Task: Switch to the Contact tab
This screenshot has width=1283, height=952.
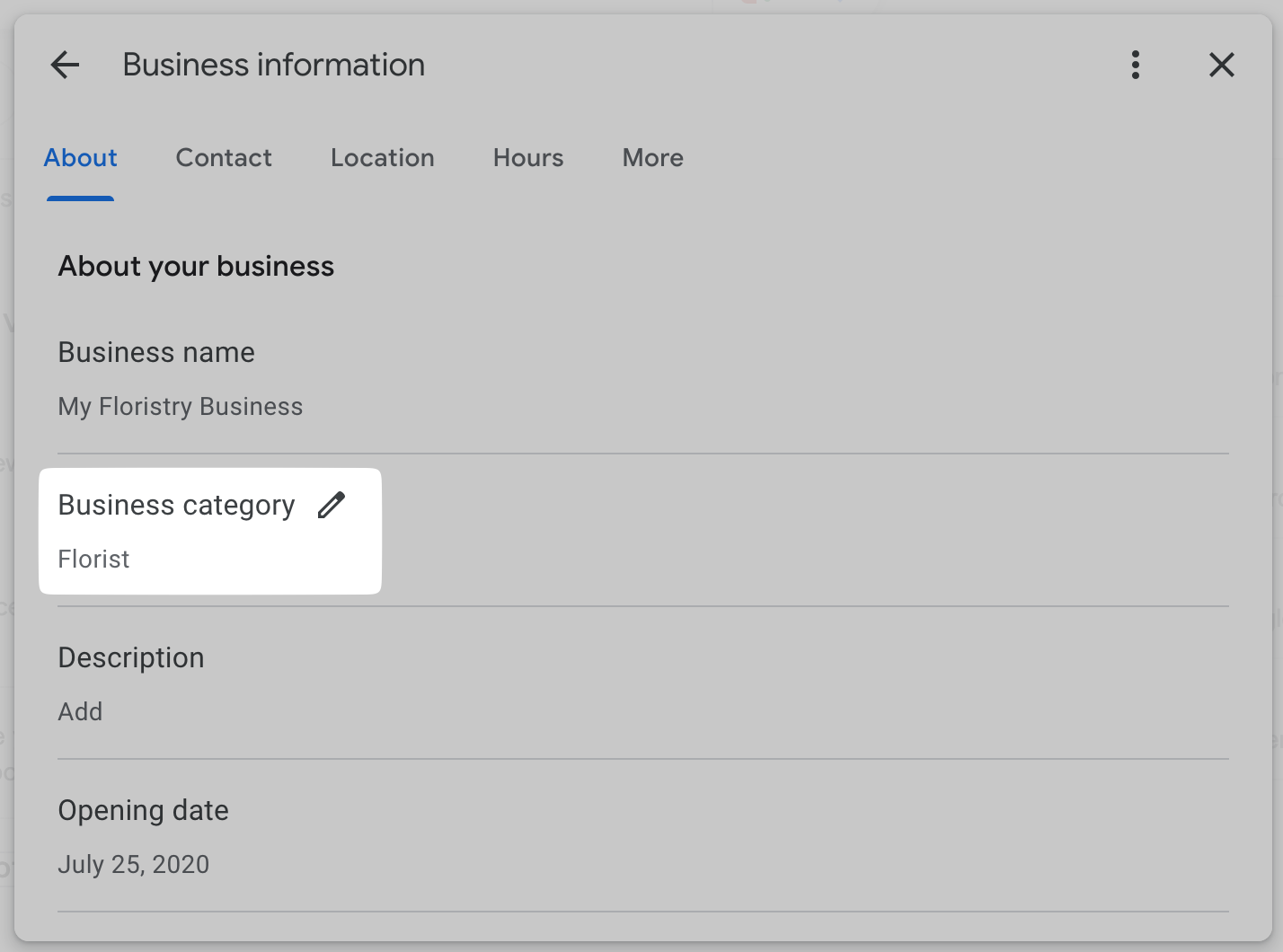Action: coord(224,158)
